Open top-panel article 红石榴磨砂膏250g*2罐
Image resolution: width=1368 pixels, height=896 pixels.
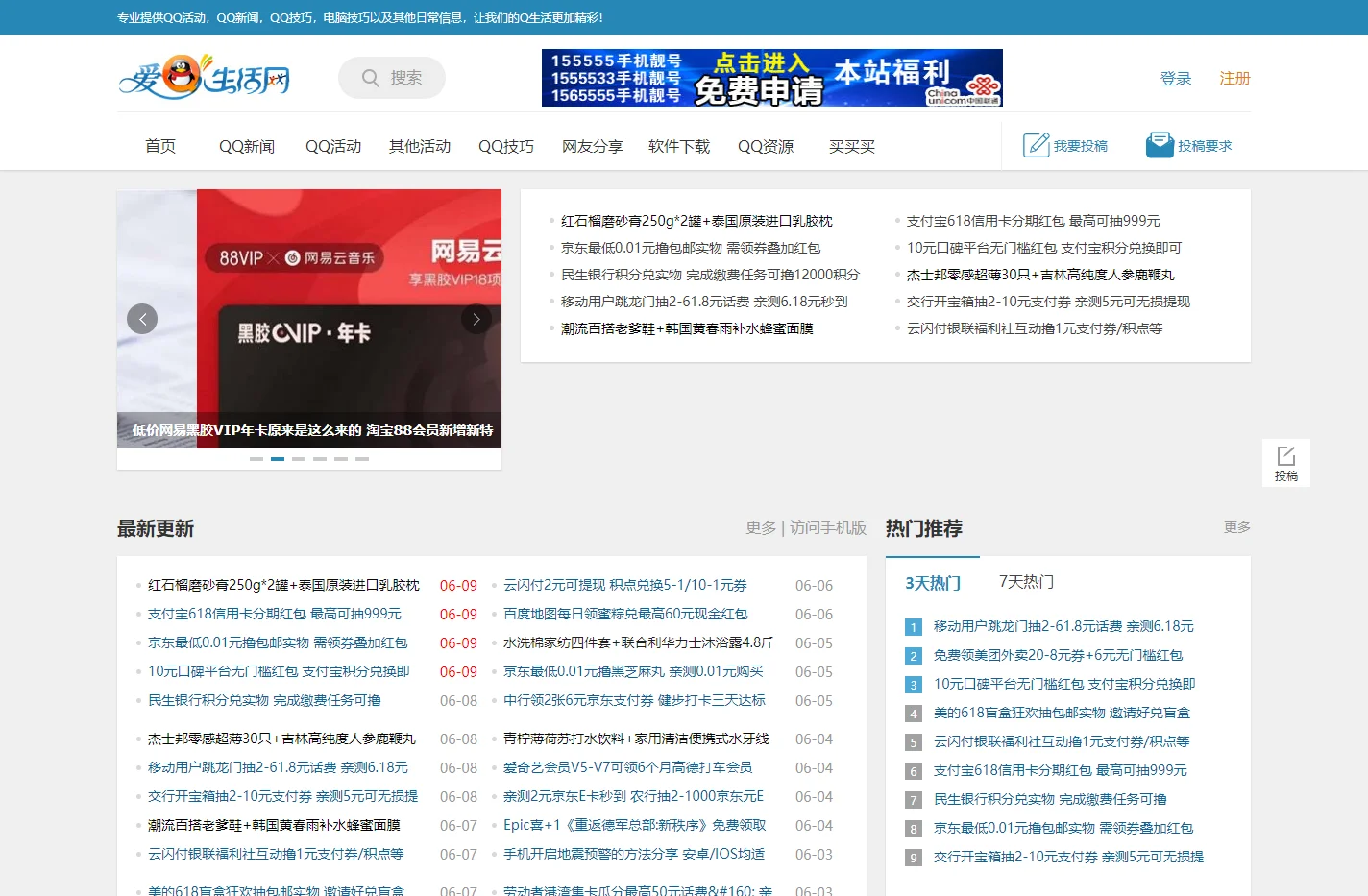696,221
